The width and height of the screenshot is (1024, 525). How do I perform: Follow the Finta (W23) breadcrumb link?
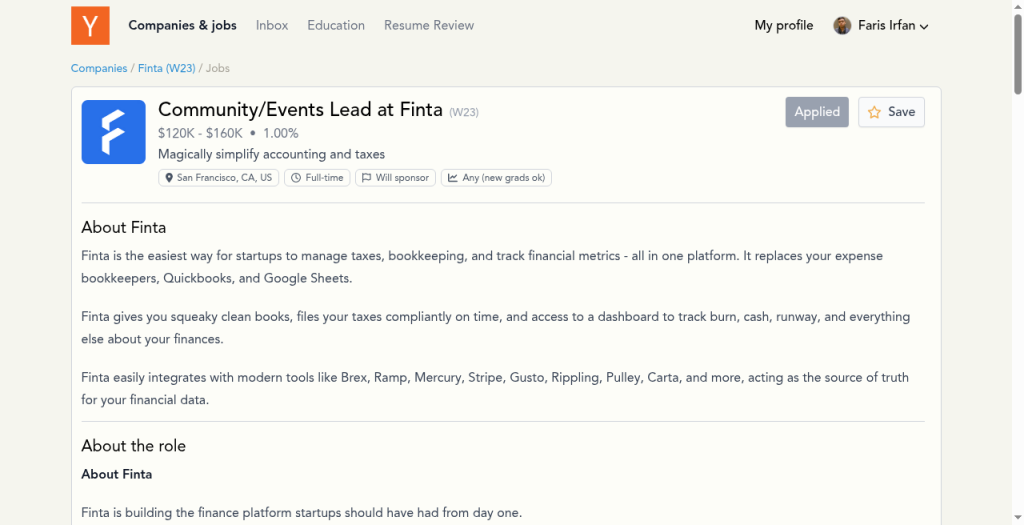coord(167,68)
